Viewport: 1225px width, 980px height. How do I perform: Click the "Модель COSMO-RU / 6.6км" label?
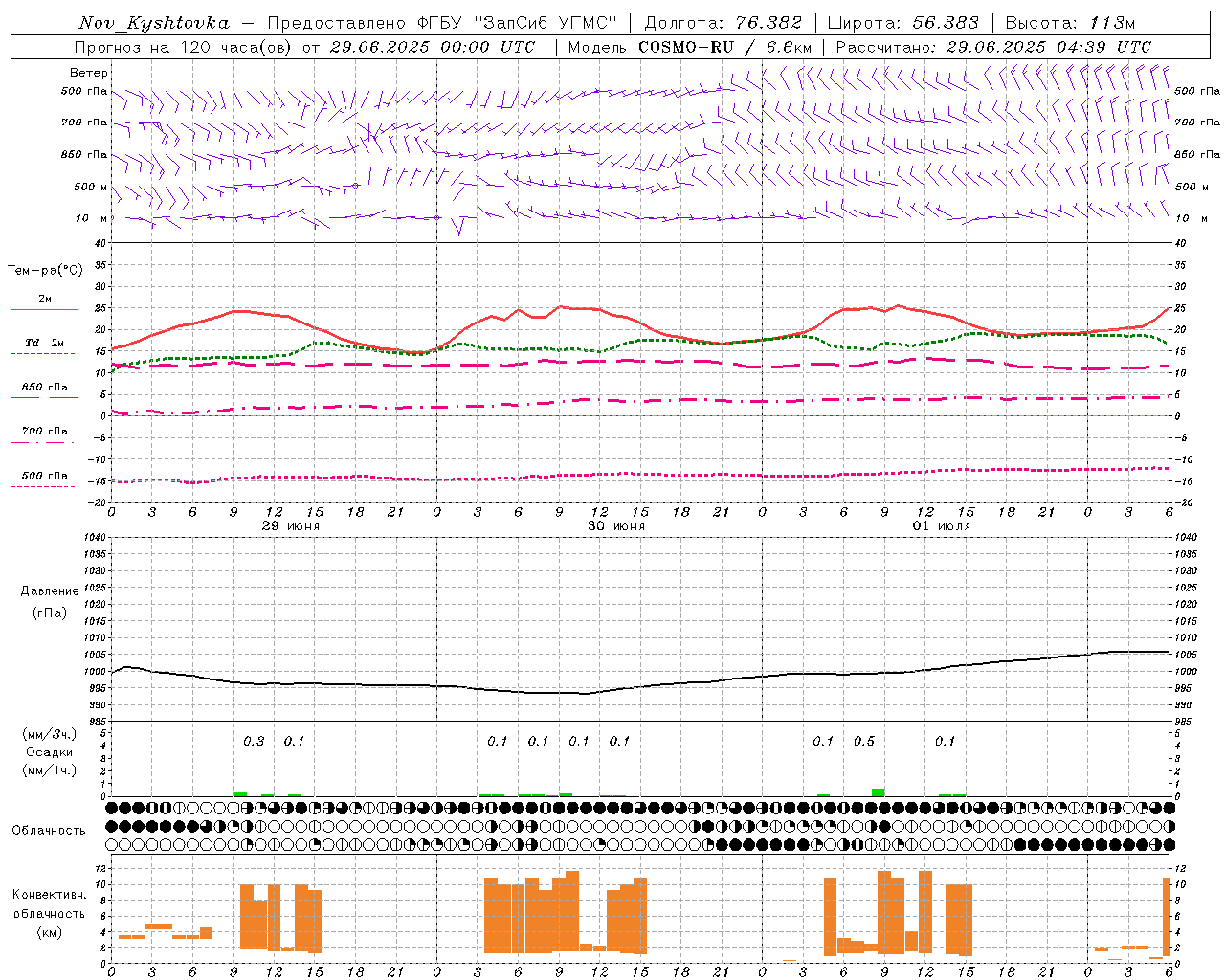690,47
